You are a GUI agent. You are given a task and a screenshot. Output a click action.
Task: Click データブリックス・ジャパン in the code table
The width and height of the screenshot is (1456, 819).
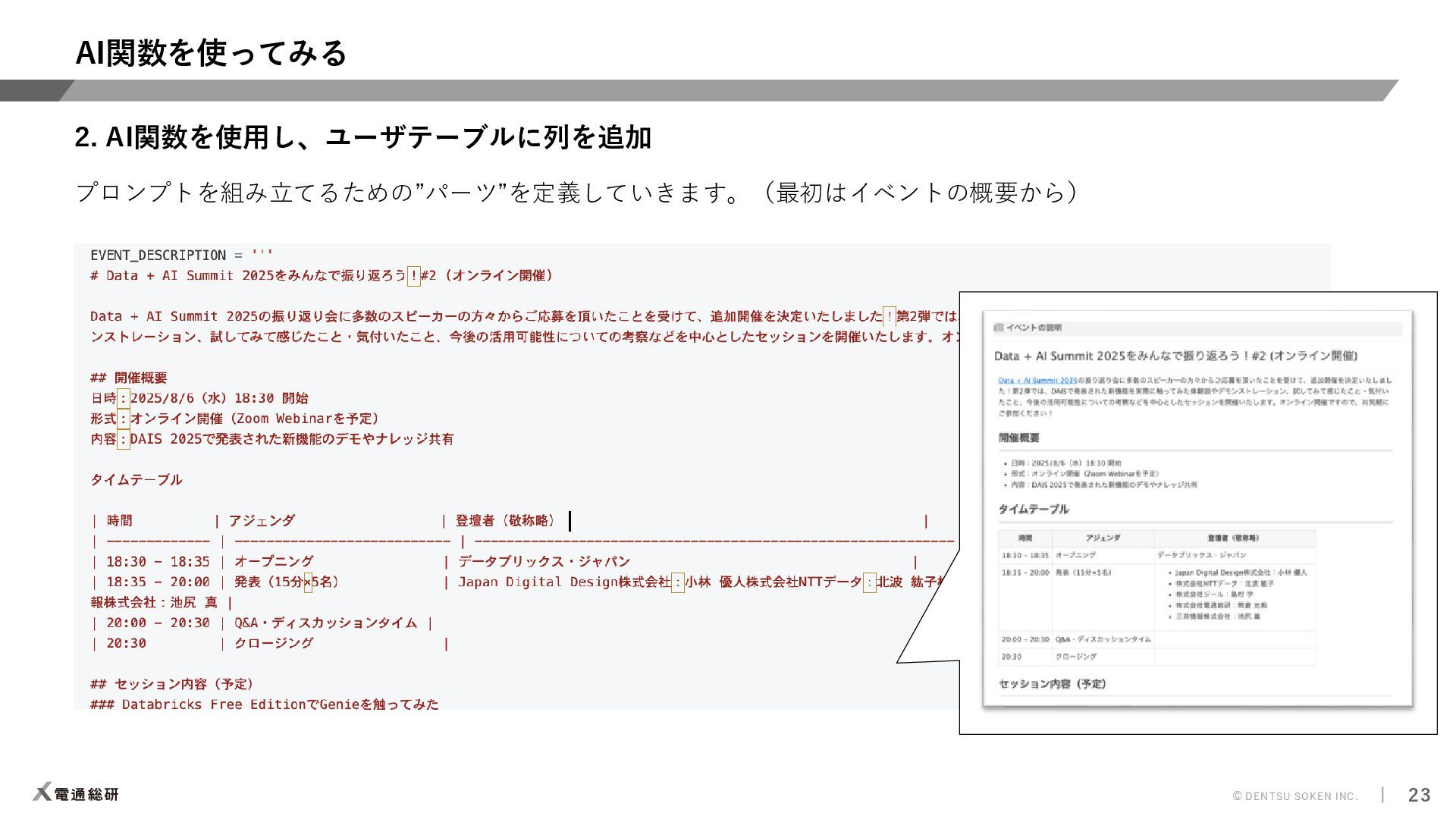pyautogui.click(x=544, y=562)
